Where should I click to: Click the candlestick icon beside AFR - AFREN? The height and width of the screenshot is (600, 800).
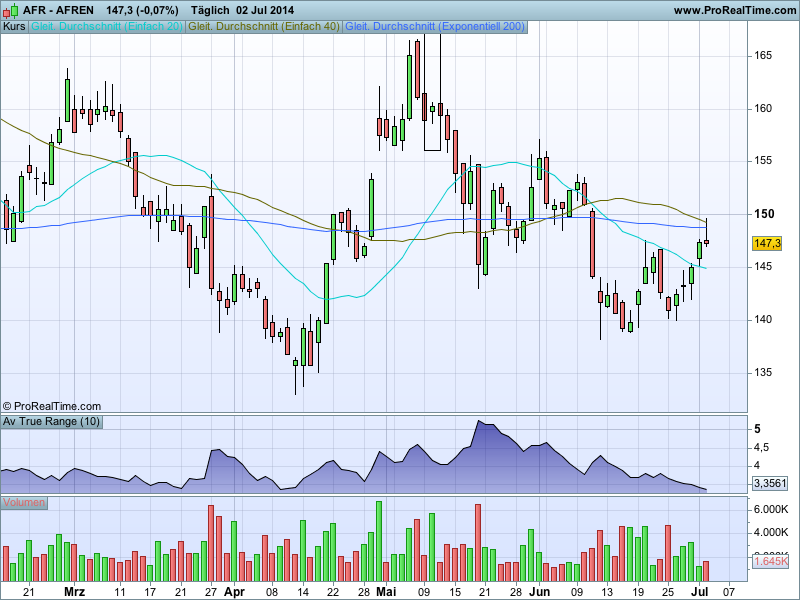(x=10, y=10)
